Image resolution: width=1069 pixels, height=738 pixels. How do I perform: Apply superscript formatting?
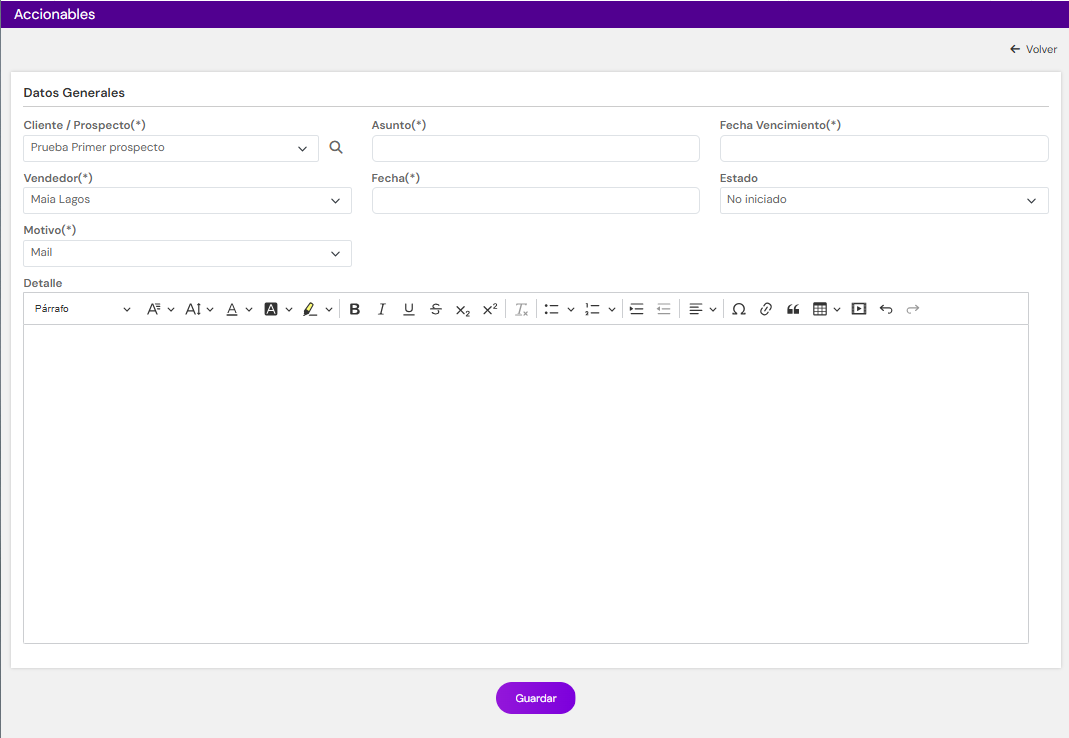pos(490,309)
